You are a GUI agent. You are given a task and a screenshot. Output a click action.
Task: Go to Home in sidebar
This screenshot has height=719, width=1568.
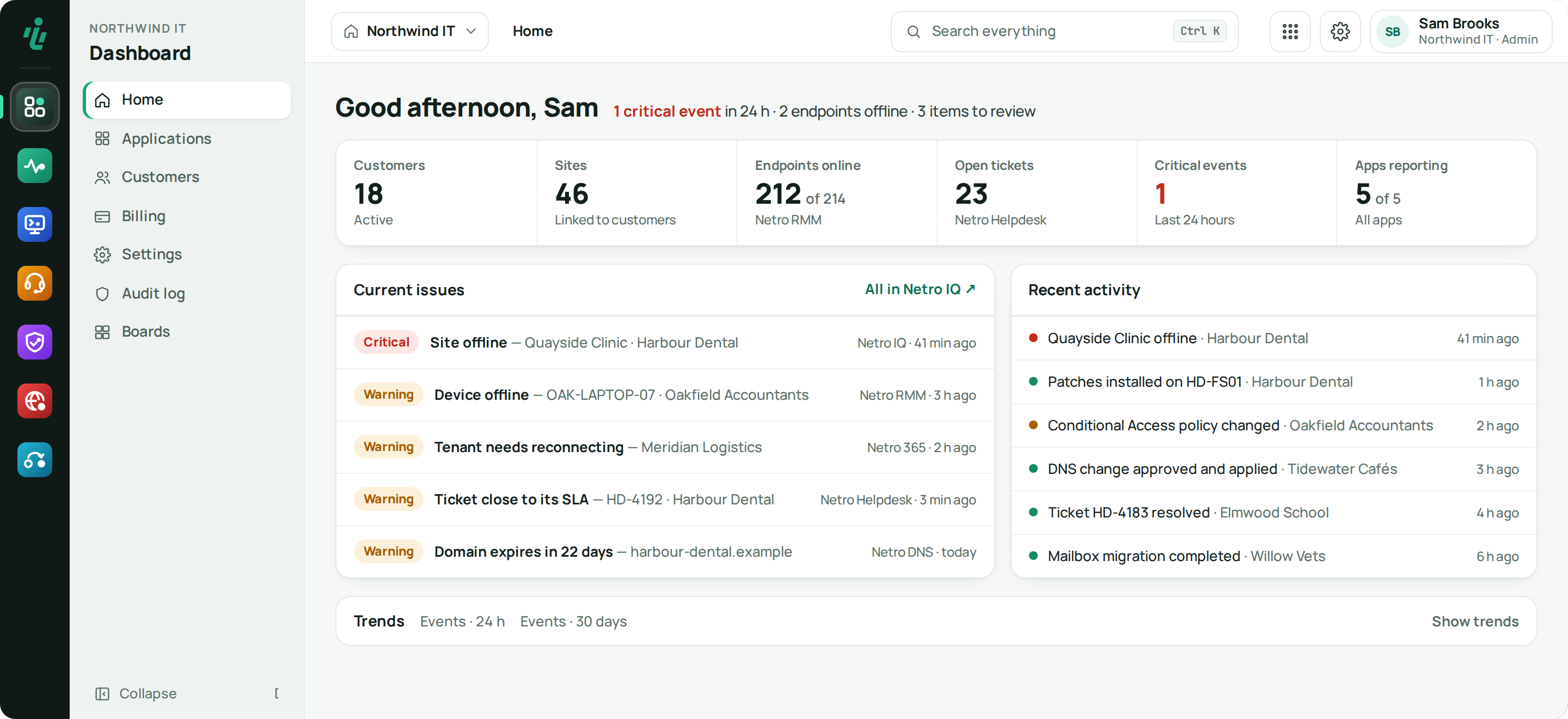[187, 100]
